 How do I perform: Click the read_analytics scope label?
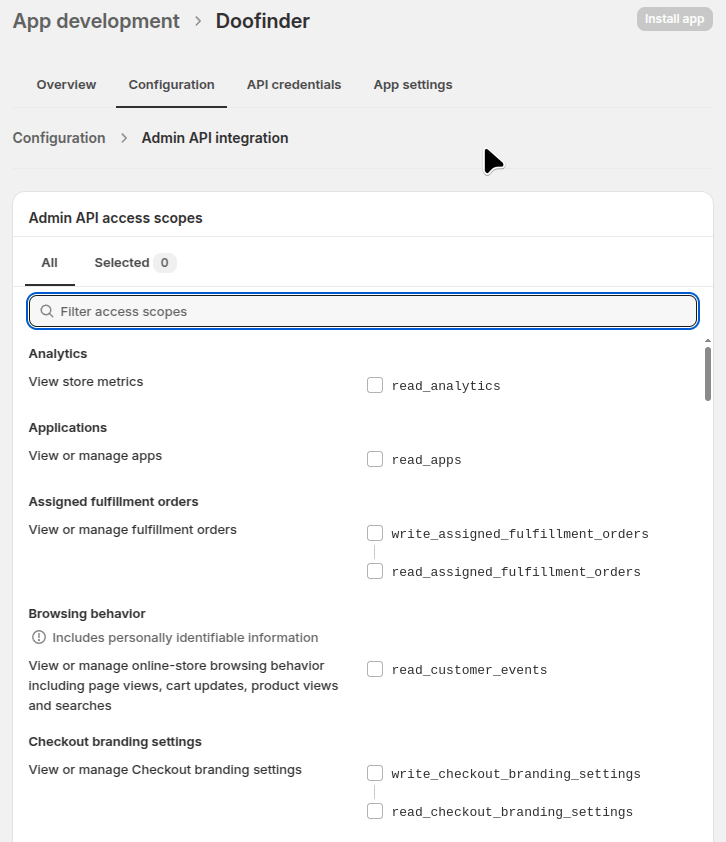tap(446, 386)
